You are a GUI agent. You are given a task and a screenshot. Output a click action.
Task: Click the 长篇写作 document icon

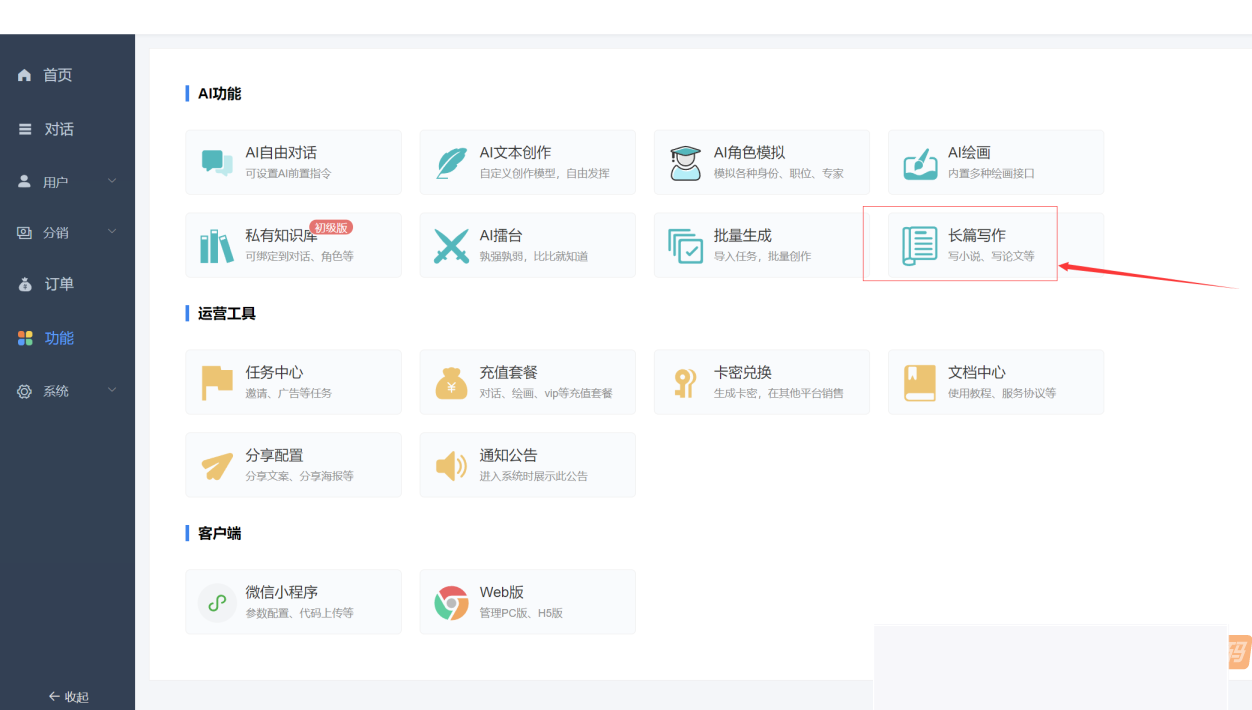coord(920,245)
